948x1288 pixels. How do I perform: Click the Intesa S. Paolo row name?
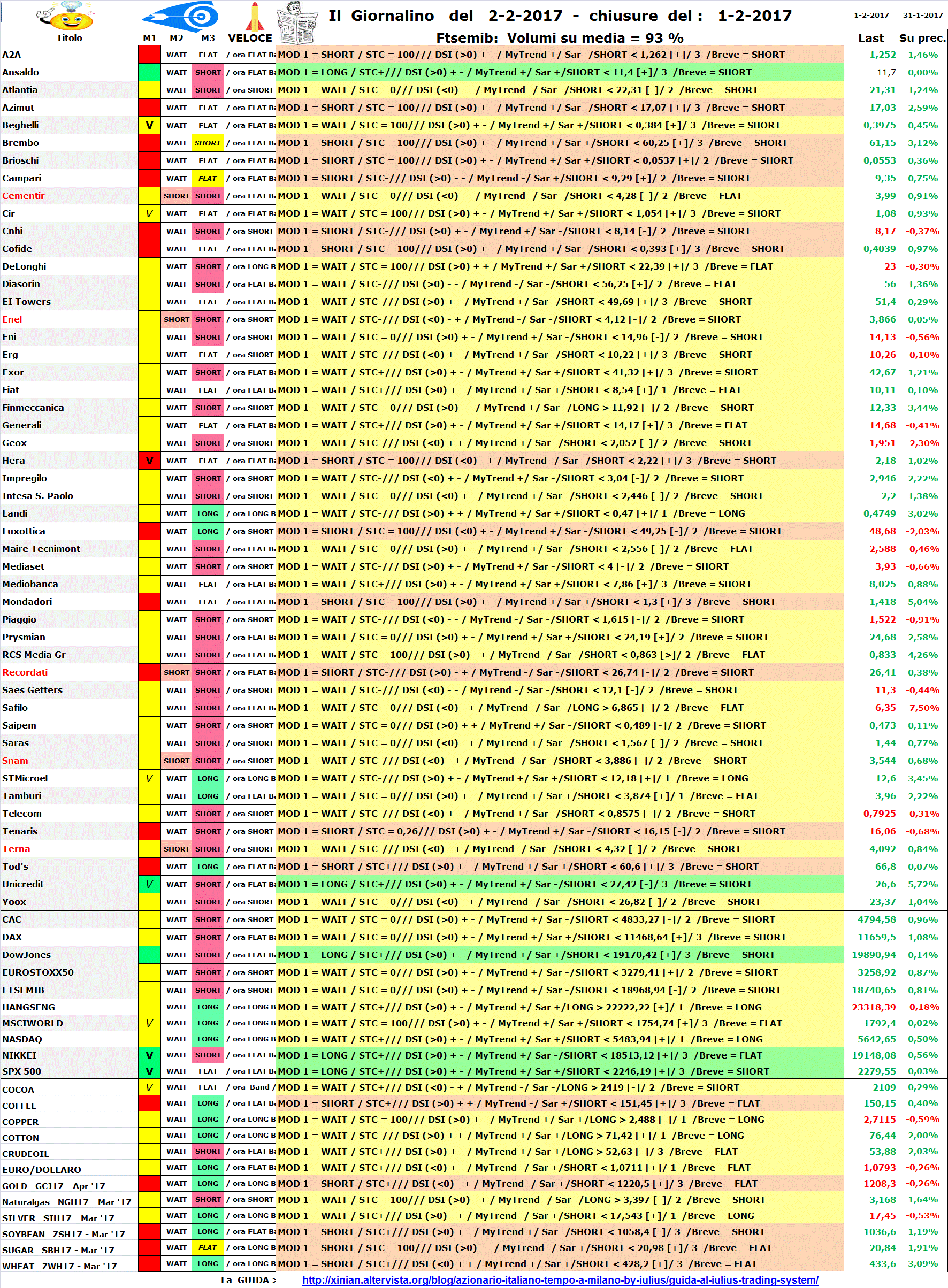(38, 496)
